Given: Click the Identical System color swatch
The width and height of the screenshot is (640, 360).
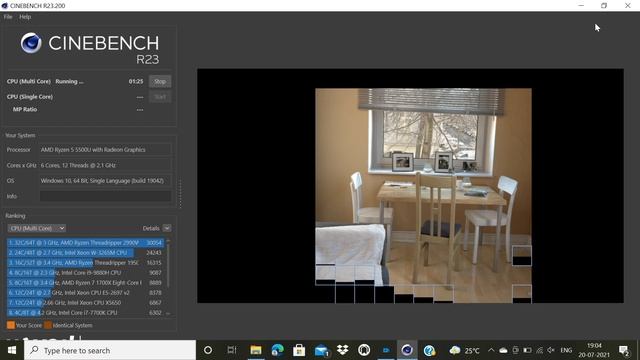Looking at the screenshot, I should coord(48,325).
